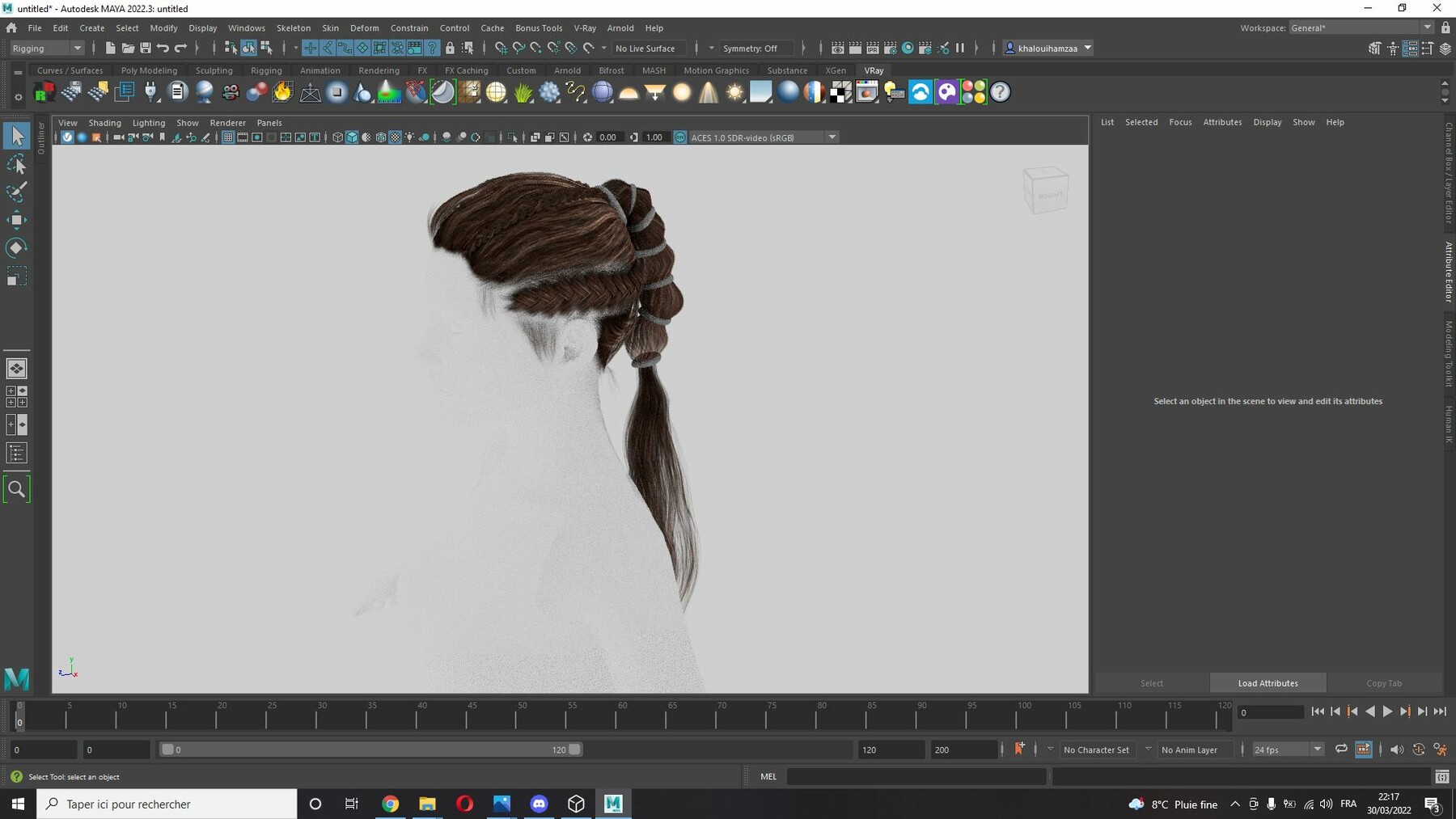Image resolution: width=1456 pixels, height=819 pixels.
Task: Activate the Paint Selection tool
Action: pos(16,192)
